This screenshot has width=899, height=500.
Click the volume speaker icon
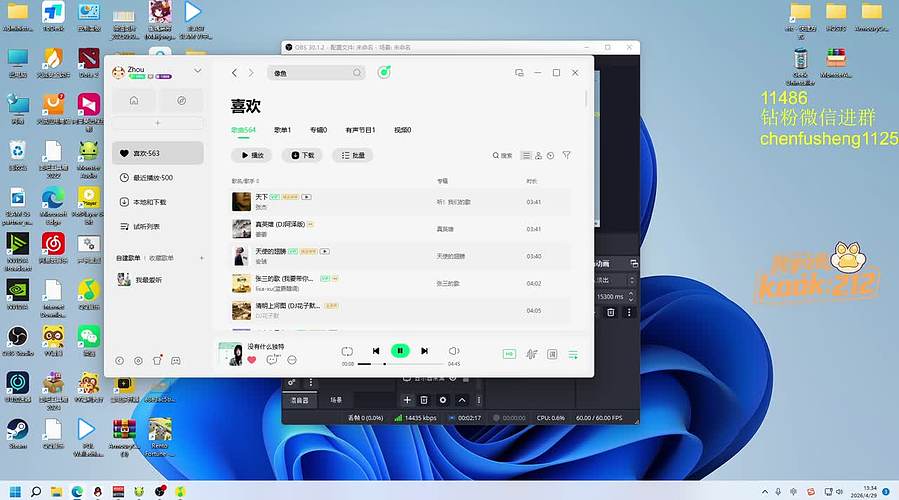(x=454, y=351)
